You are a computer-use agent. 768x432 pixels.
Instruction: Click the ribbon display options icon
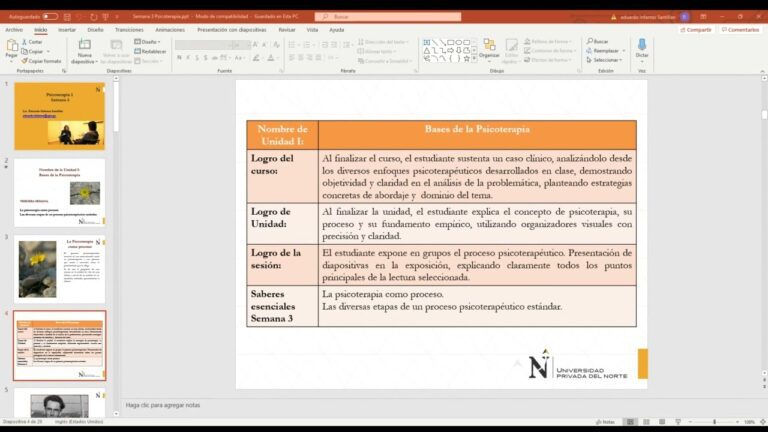[703, 17]
